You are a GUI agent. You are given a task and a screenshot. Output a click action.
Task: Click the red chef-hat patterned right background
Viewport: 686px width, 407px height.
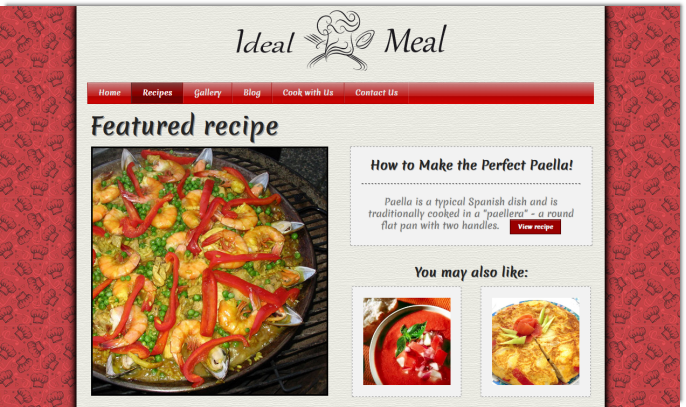(643, 207)
